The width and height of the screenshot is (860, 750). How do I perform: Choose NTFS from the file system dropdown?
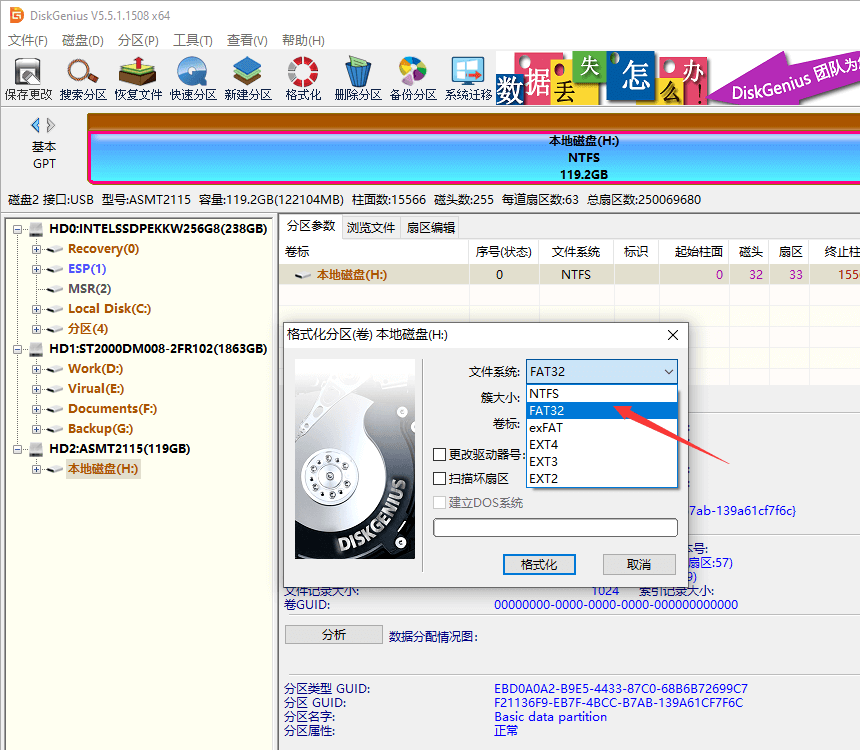click(x=544, y=393)
